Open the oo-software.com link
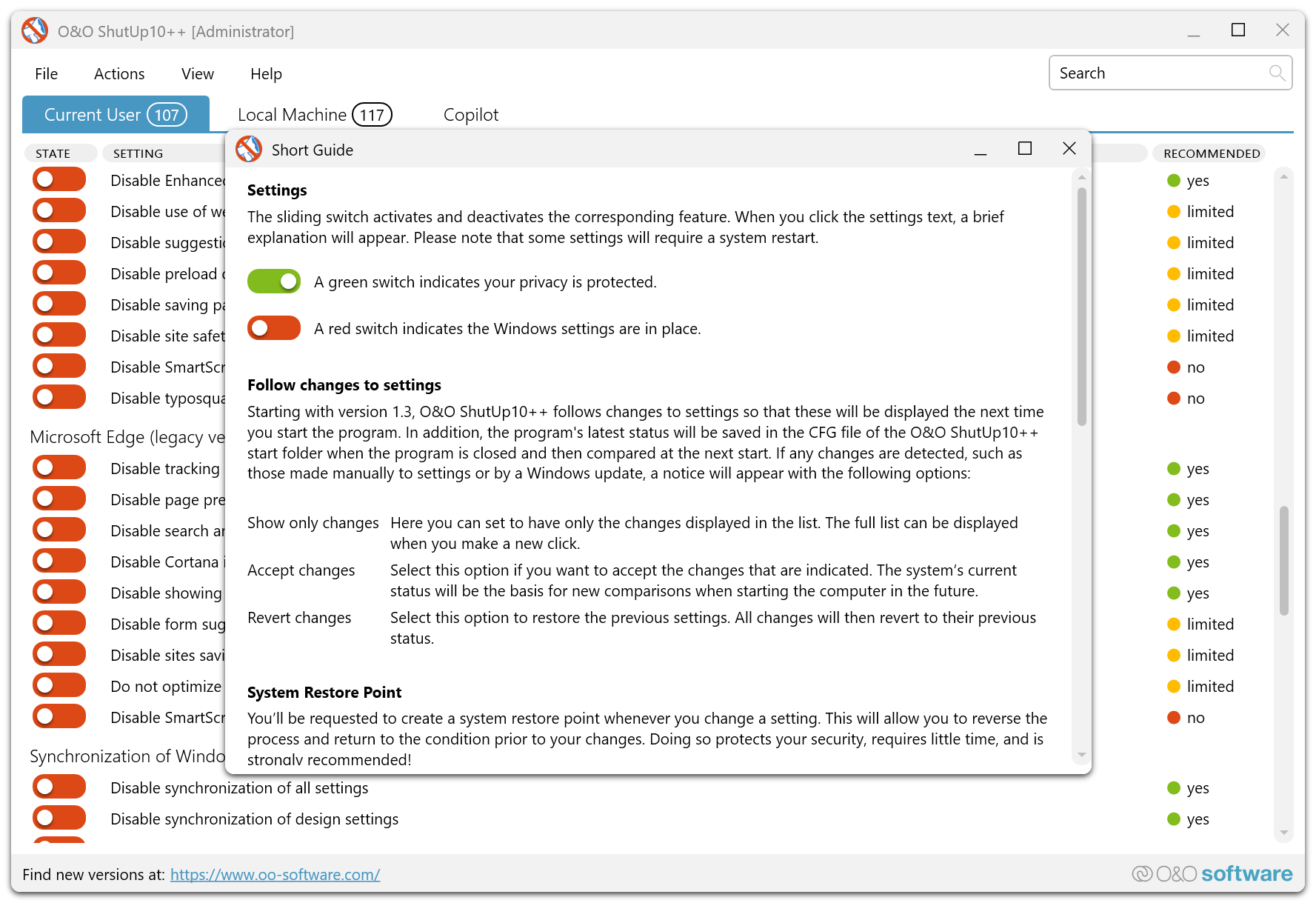 click(275, 875)
